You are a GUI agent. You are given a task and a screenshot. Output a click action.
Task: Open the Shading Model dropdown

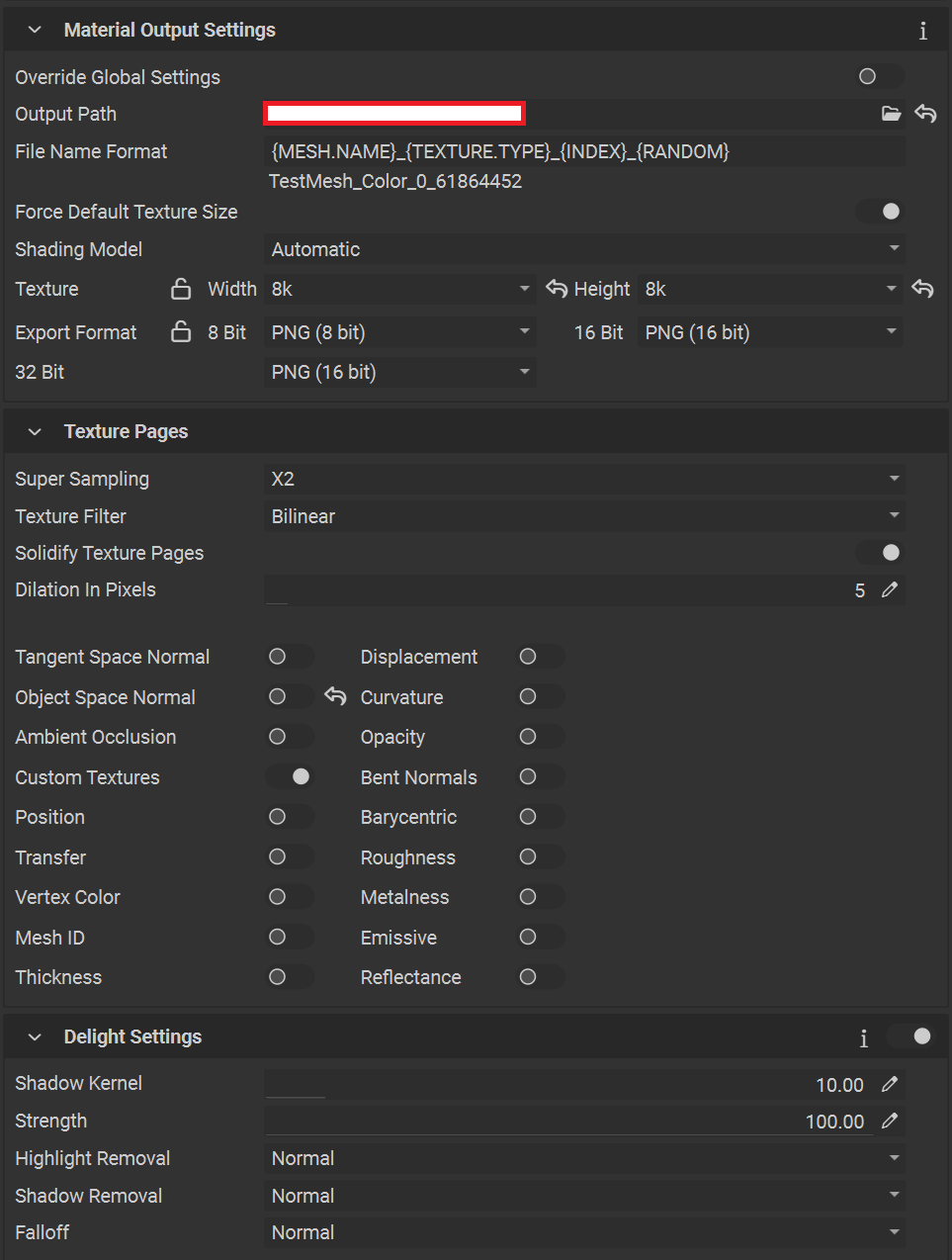point(584,249)
